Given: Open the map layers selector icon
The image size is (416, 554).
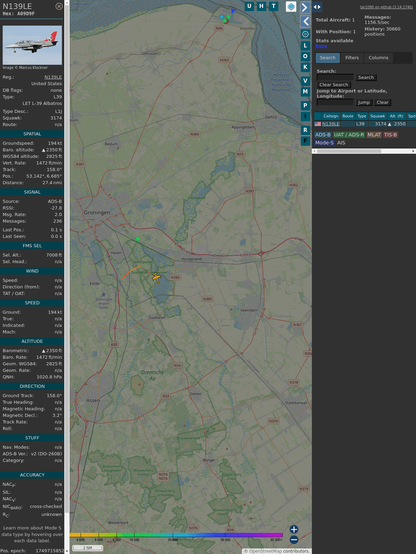Looking at the screenshot, I should tap(291, 7).
